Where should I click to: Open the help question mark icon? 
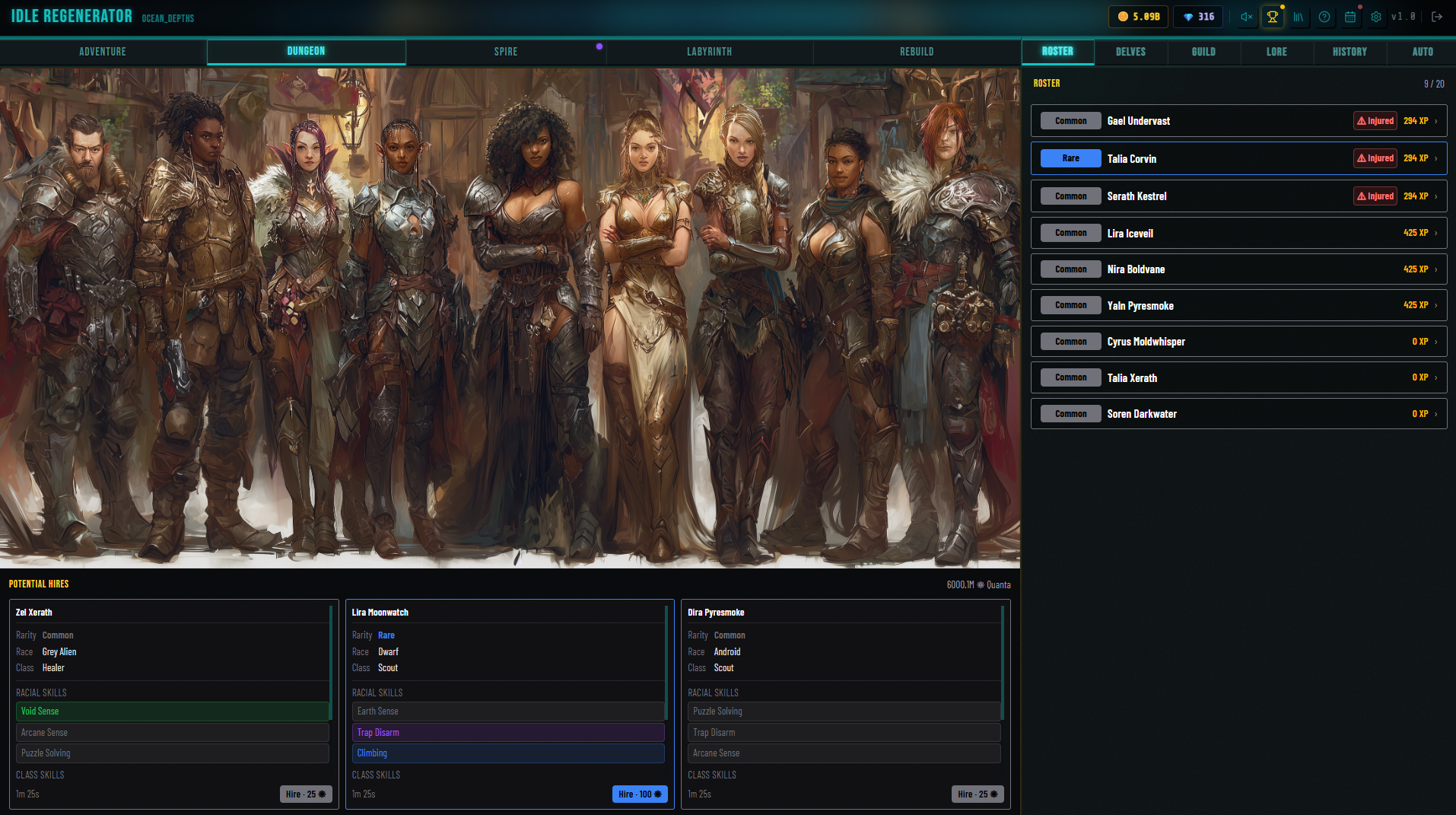[1324, 17]
